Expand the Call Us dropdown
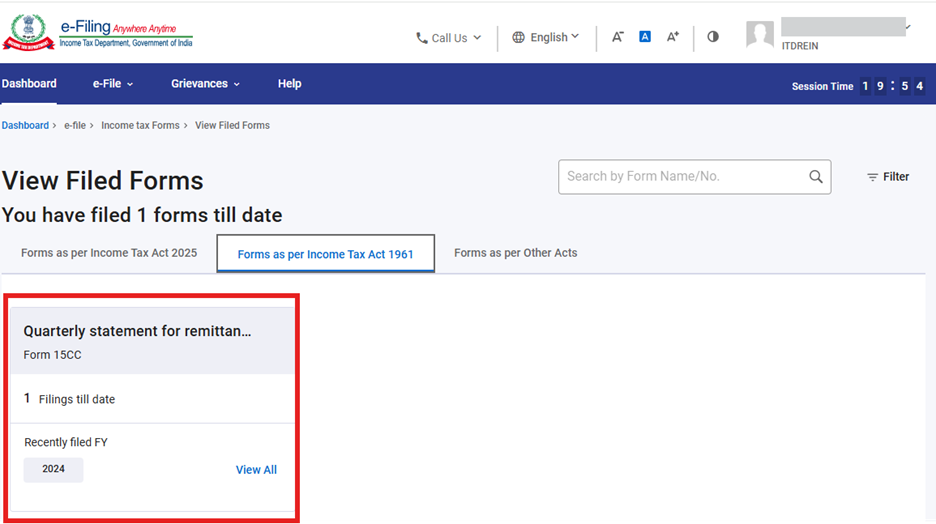 pos(449,38)
